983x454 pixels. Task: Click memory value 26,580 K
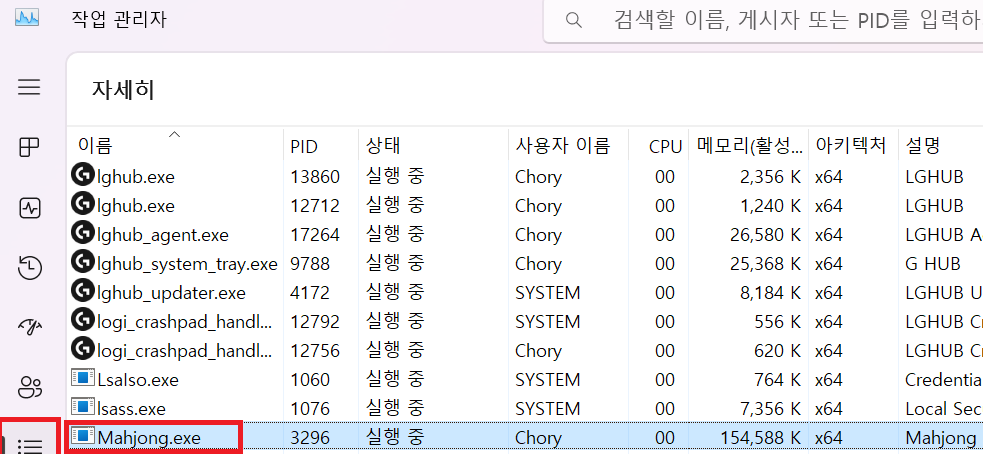pyautogui.click(x=765, y=235)
